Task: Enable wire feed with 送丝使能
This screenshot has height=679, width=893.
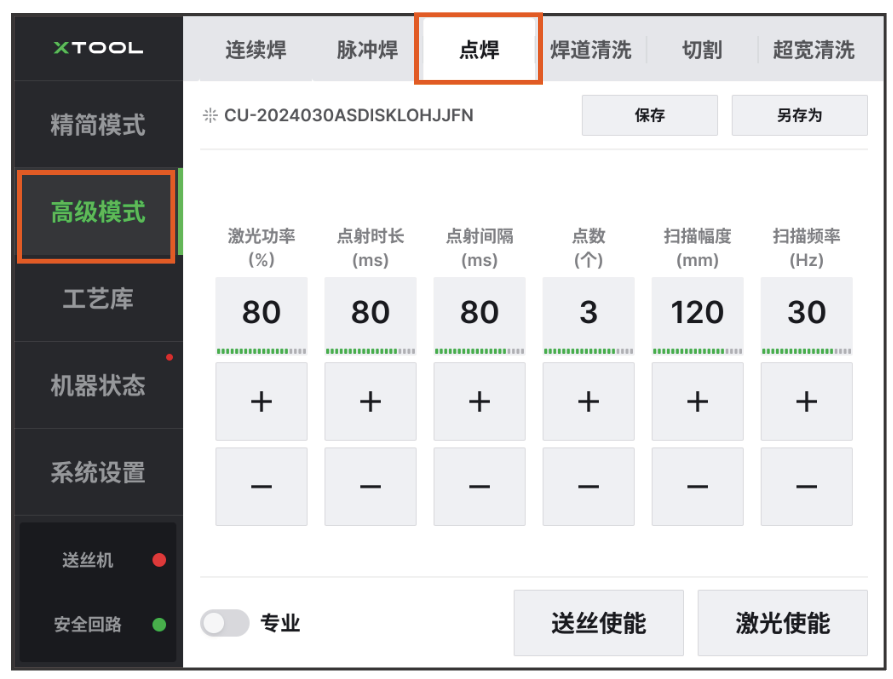Action: tap(598, 623)
